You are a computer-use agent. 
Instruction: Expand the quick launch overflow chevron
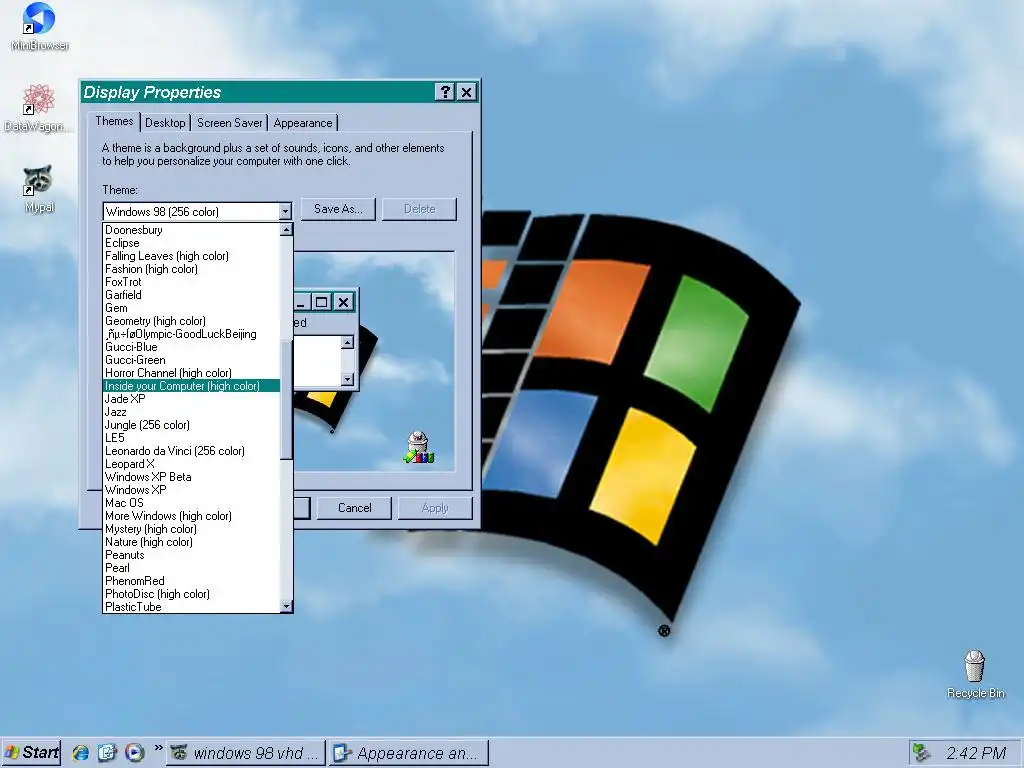click(158, 748)
